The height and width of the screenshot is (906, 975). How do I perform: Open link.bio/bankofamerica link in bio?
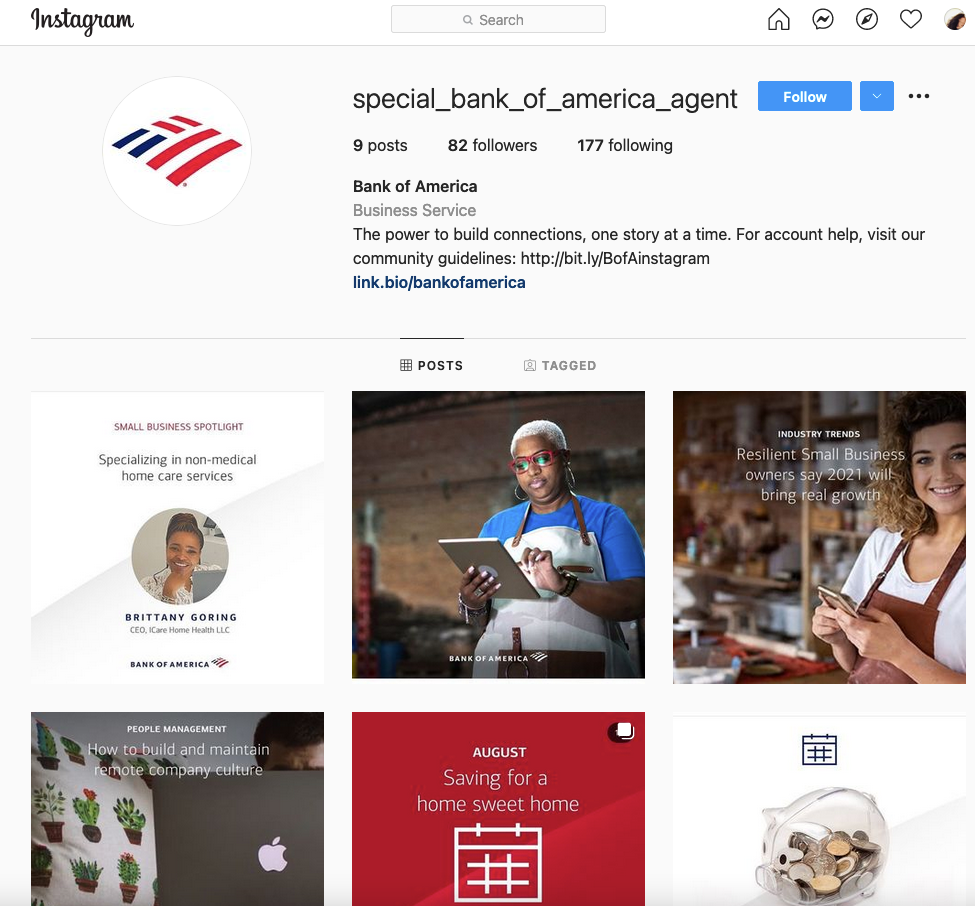[x=439, y=282]
